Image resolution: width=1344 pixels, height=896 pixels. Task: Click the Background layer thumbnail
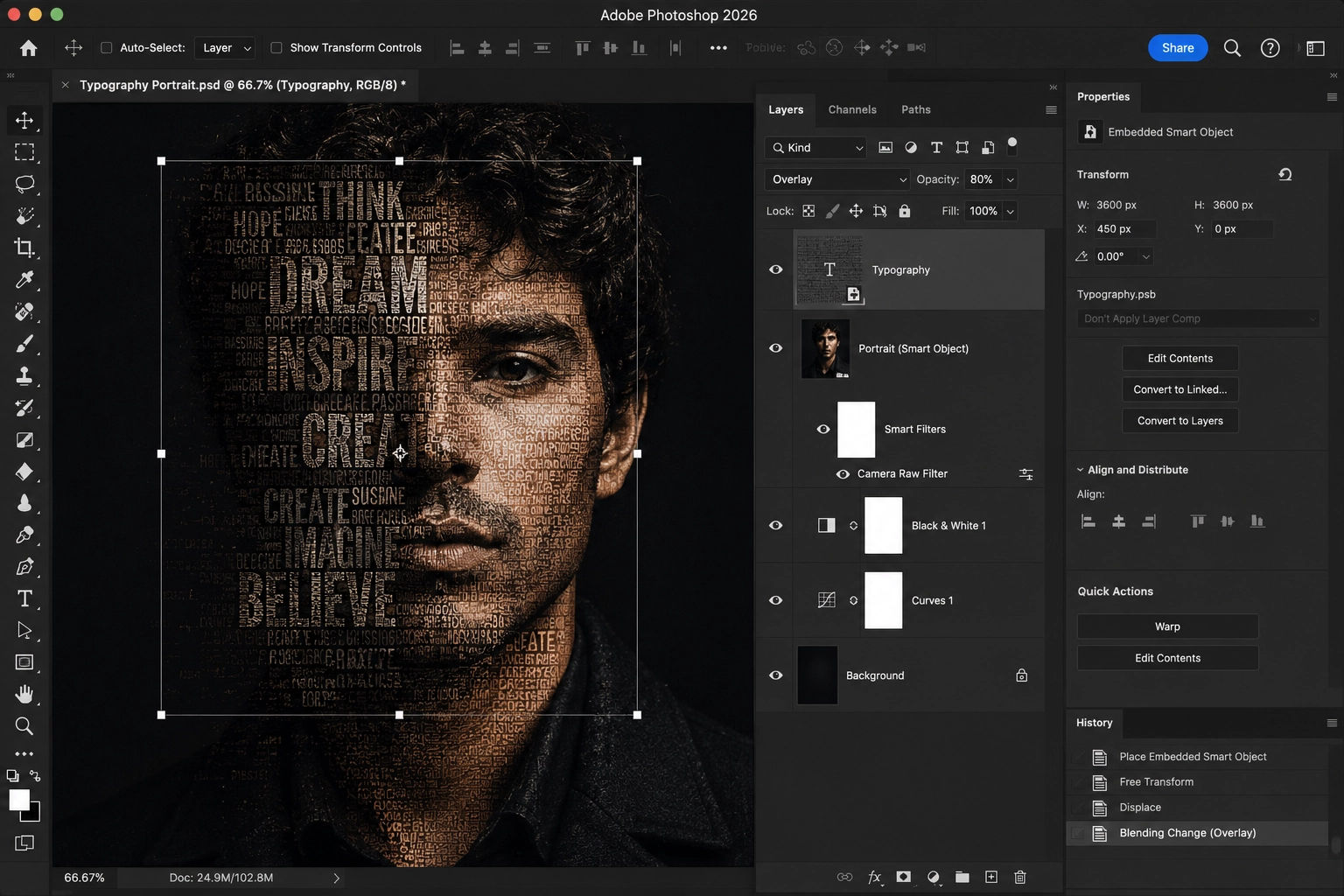(817, 675)
